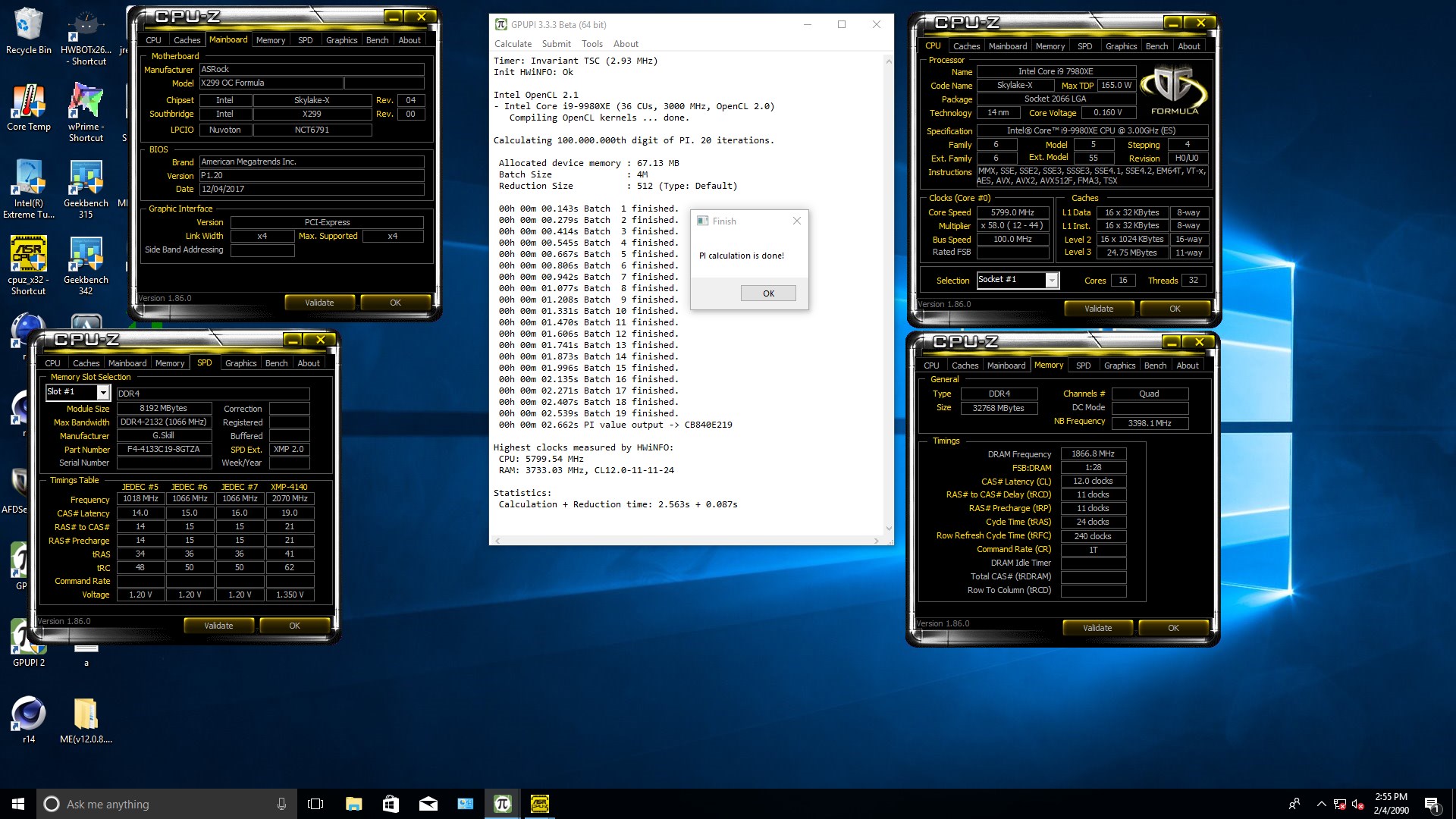Open the About menu in GPUPI
The height and width of the screenshot is (819, 1456).
(626, 44)
